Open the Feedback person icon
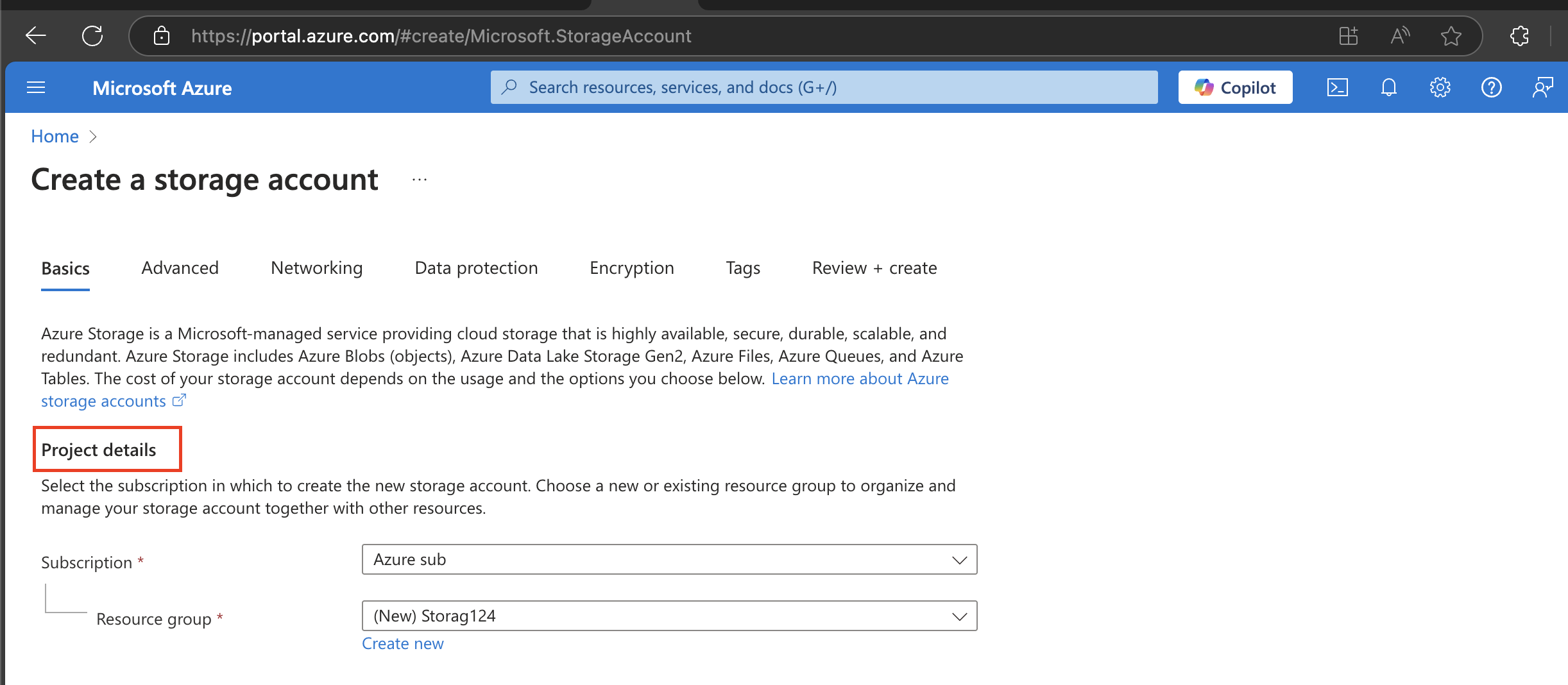This screenshot has width=1568, height=685. pos(1543,87)
